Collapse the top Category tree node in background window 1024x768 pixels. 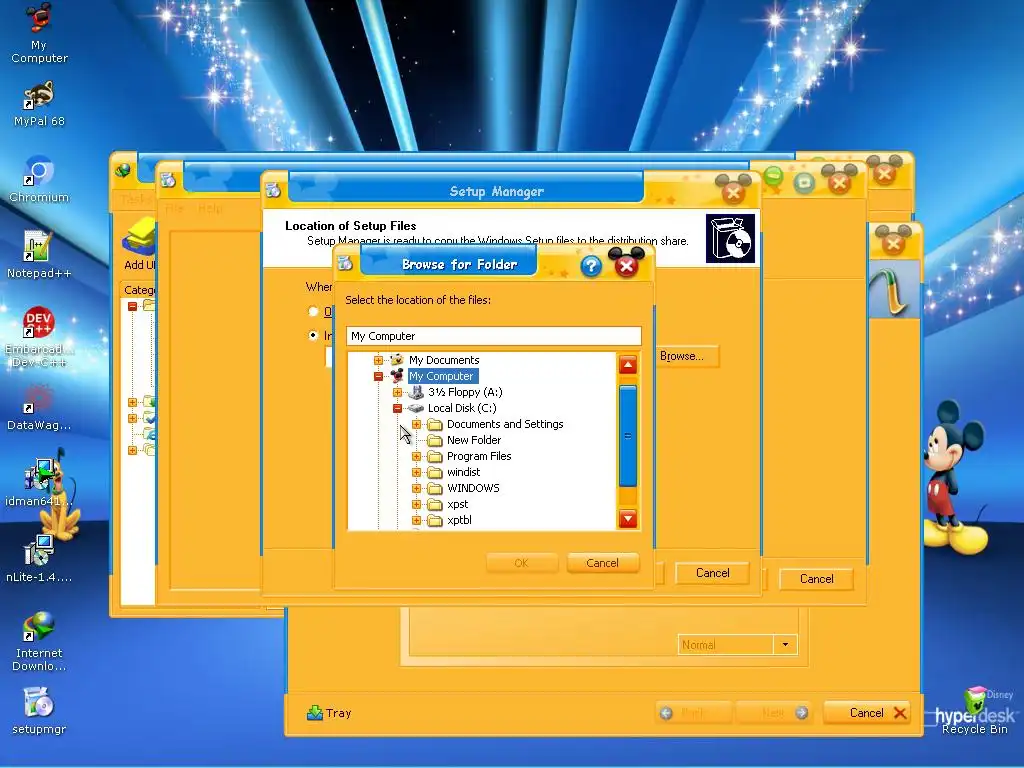coord(133,306)
